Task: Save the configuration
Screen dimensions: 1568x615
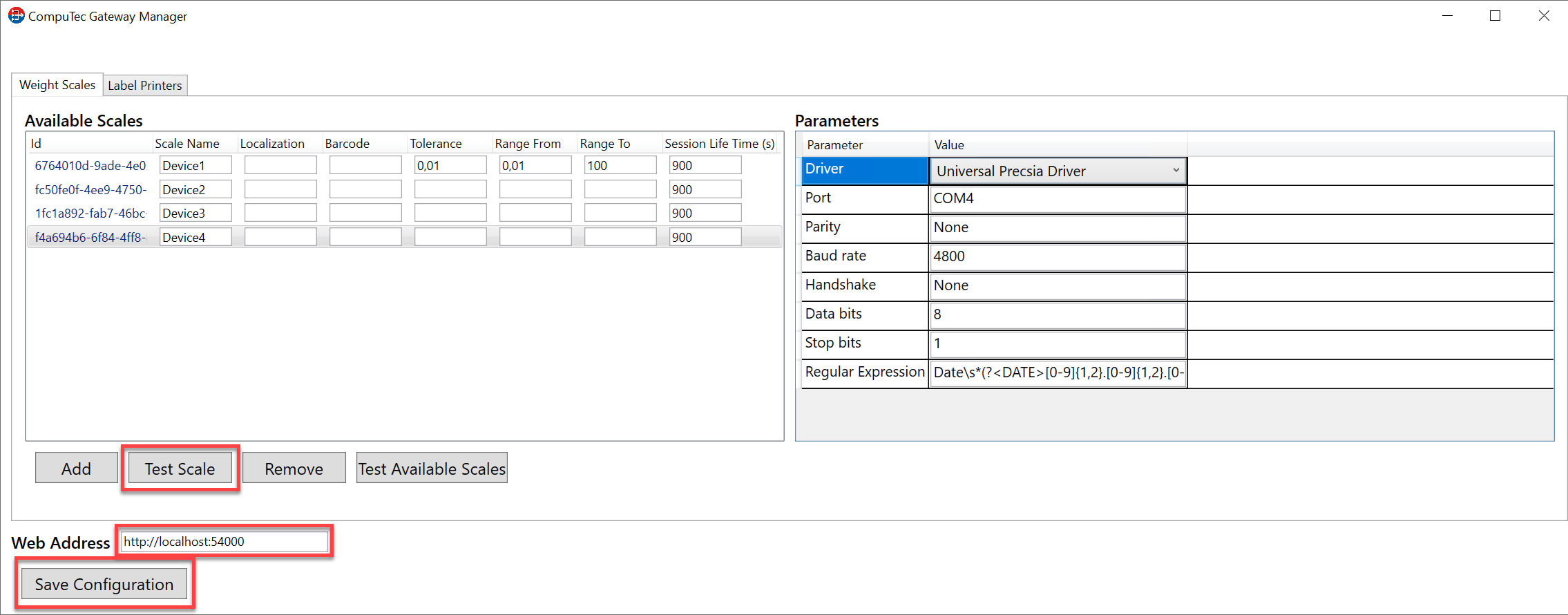Action: [x=104, y=585]
